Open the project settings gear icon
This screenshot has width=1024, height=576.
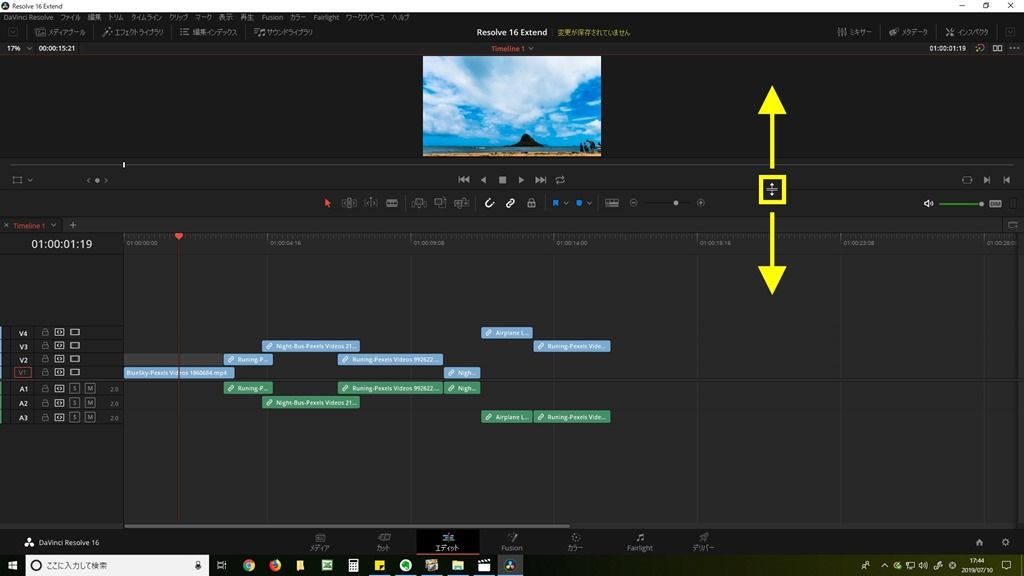[1005, 542]
